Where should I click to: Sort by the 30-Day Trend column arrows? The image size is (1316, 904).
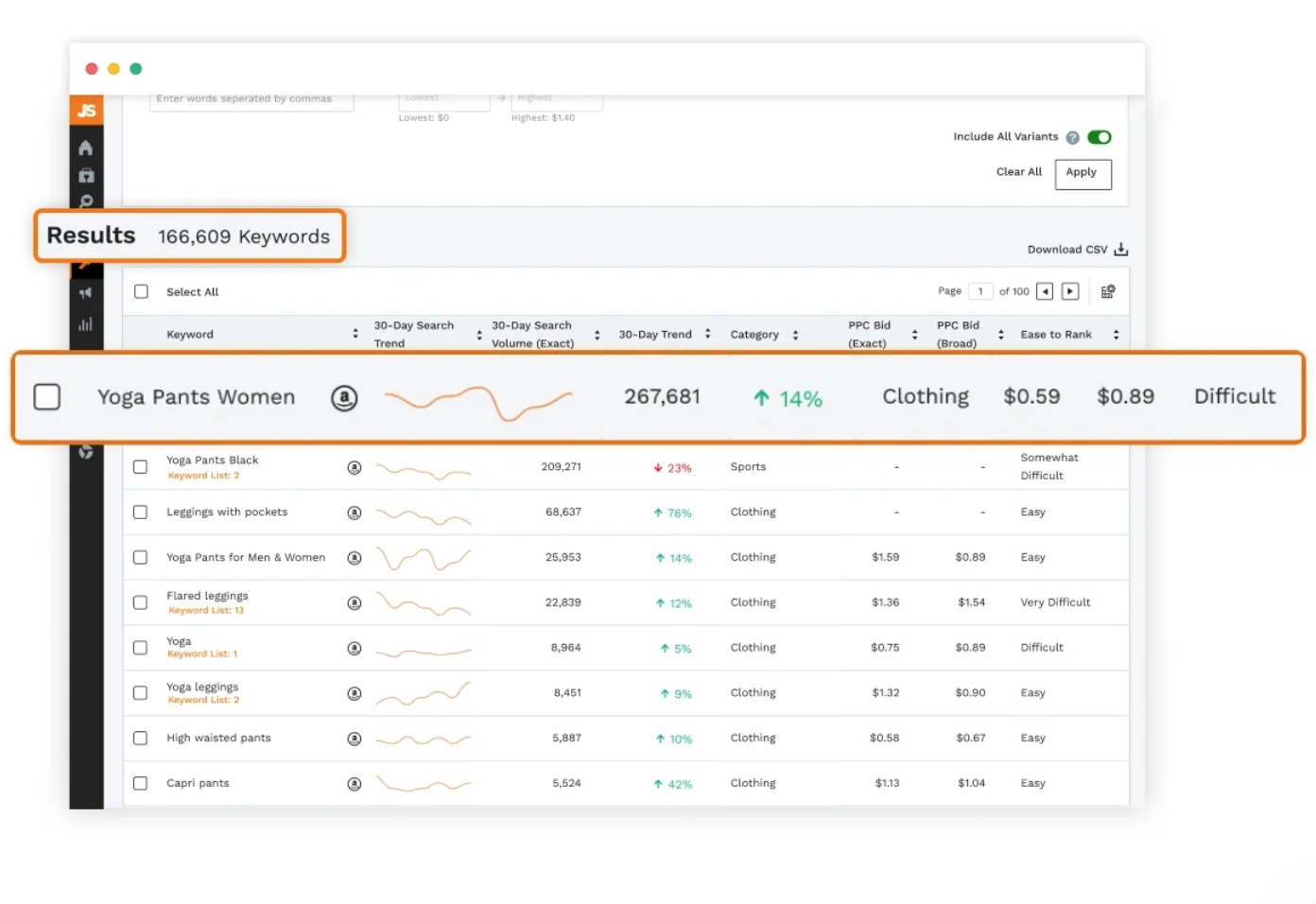click(x=707, y=334)
